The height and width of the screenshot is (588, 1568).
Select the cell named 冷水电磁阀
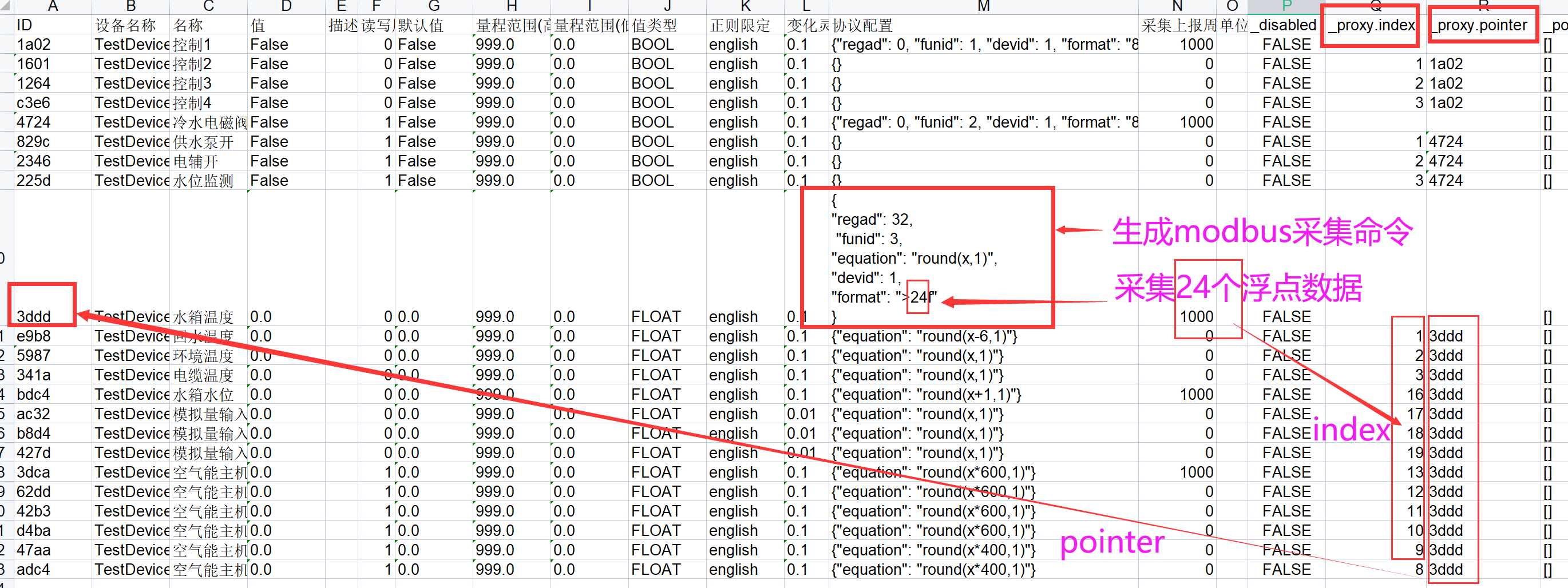point(209,122)
